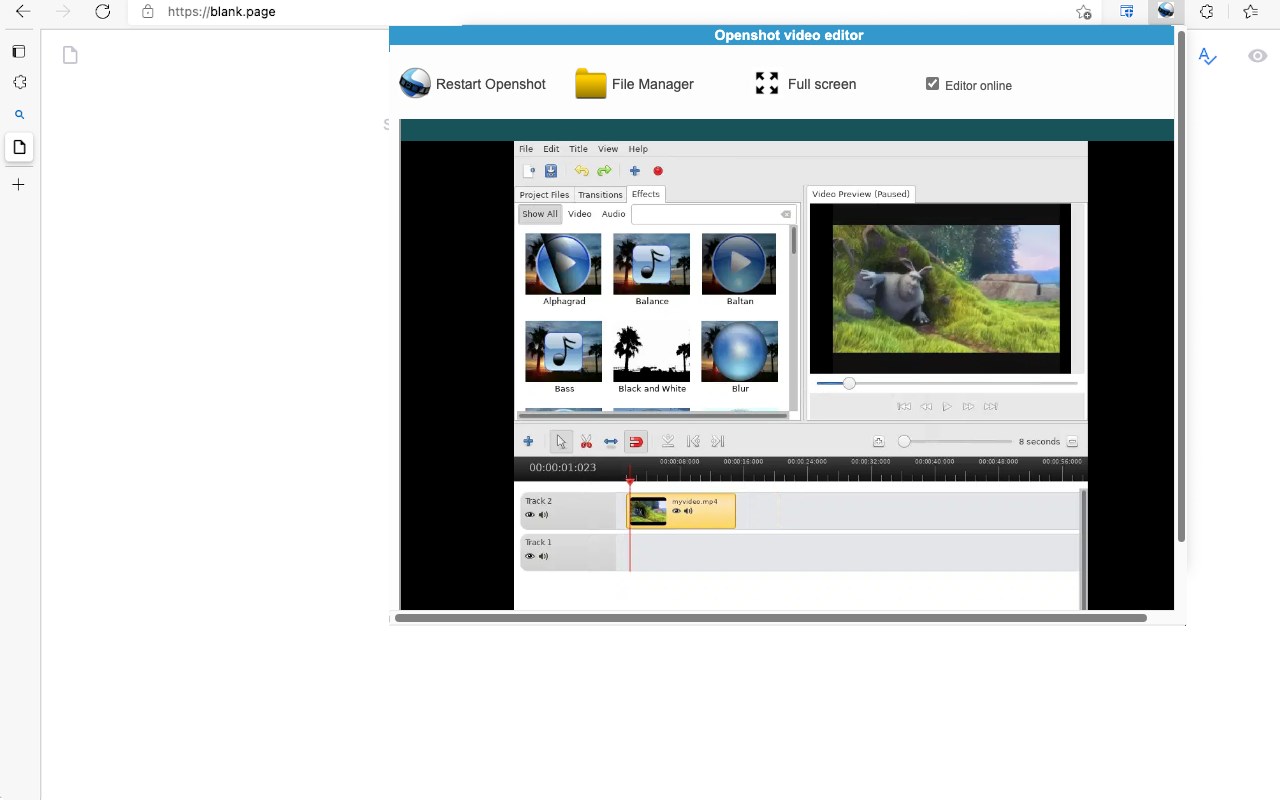Select the arrow Pointer tool
Image resolution: width=1280 pixels, height=800 pixels.
[x=561, y=441]
